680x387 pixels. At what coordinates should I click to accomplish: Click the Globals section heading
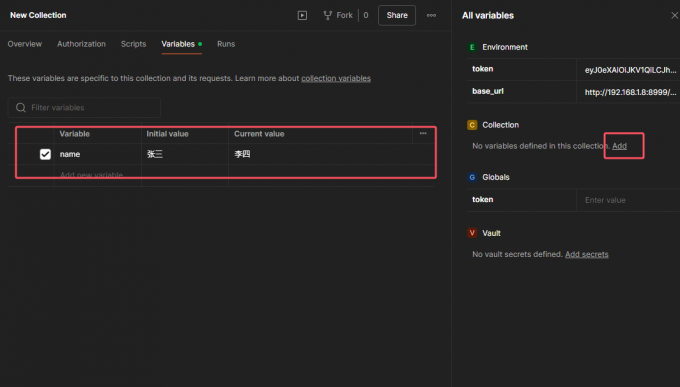(496, 177)
